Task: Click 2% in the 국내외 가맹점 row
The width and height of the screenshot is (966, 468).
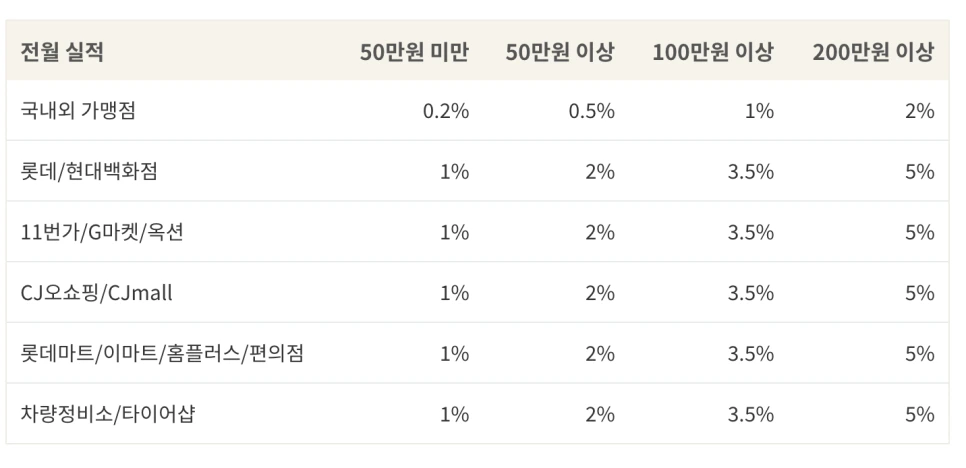Action: [920, 111]
